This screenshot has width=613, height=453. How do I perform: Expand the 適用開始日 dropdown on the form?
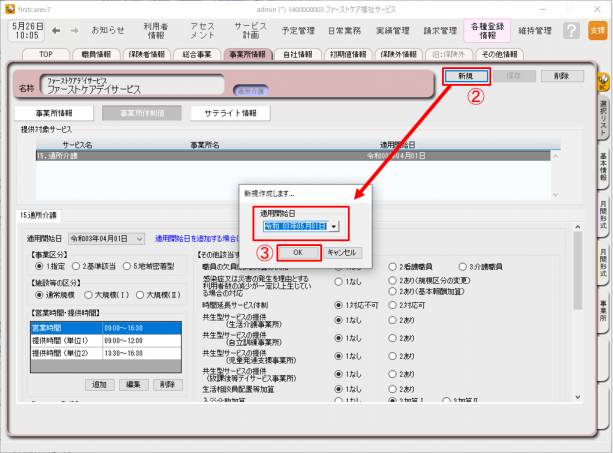click(x=138, y=239)
